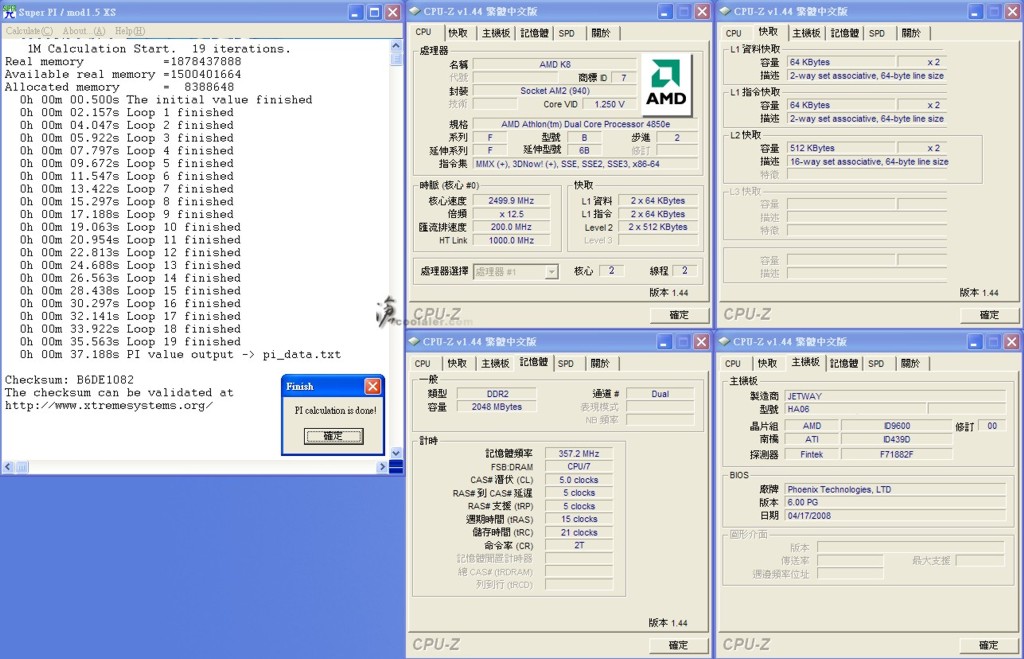This screenshot has width=1024, height=659.
Task: Click the Phoenix Technologies, LTD BIOS brand field
Action: coord(895,489)
